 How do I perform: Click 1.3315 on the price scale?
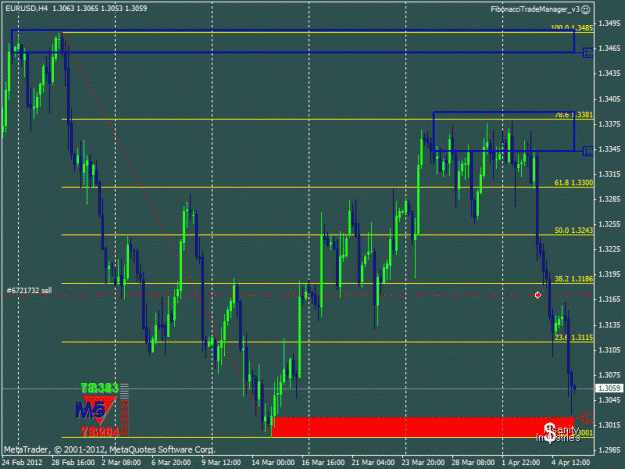coord(610,175)
